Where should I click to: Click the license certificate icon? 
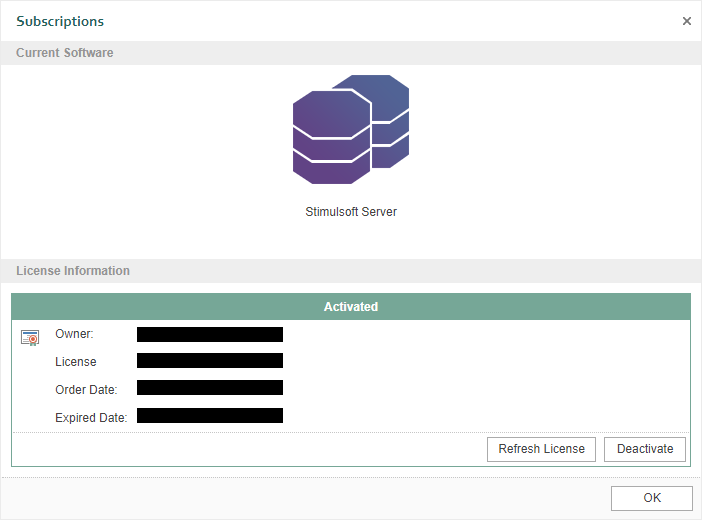(30, 338)
